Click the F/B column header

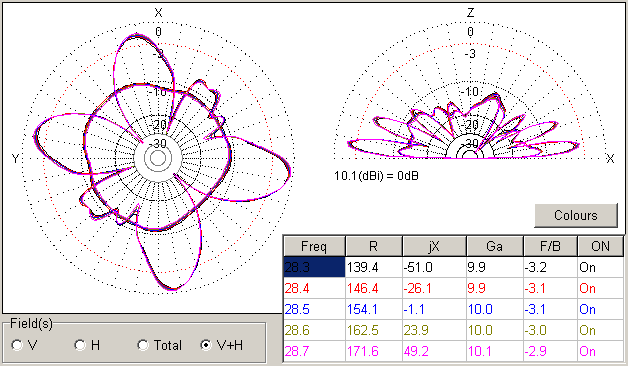tap(550, 246)
